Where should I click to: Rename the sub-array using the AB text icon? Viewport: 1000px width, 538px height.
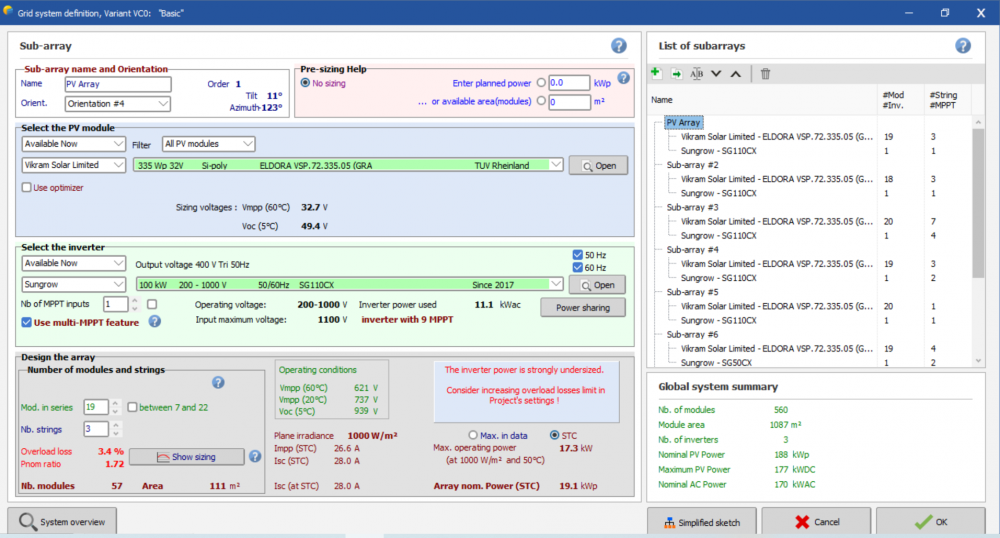pos(697,73)
